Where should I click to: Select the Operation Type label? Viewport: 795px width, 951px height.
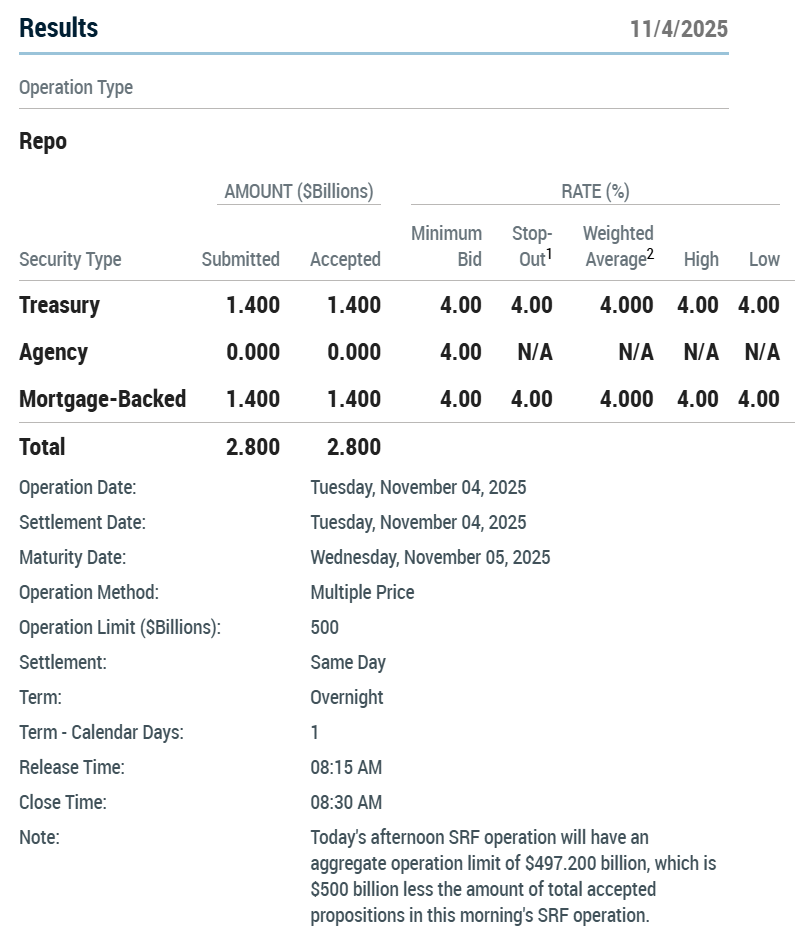(x=76, y=88)
